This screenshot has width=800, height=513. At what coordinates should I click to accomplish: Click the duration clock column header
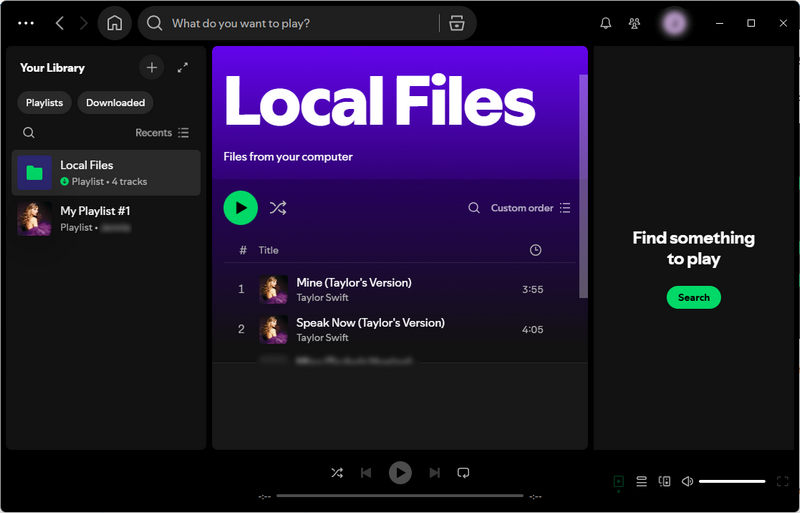coord(535,250)
